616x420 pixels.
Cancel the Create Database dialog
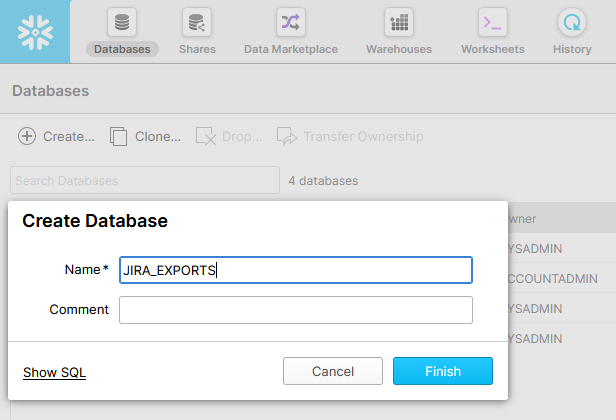point(333,371)
